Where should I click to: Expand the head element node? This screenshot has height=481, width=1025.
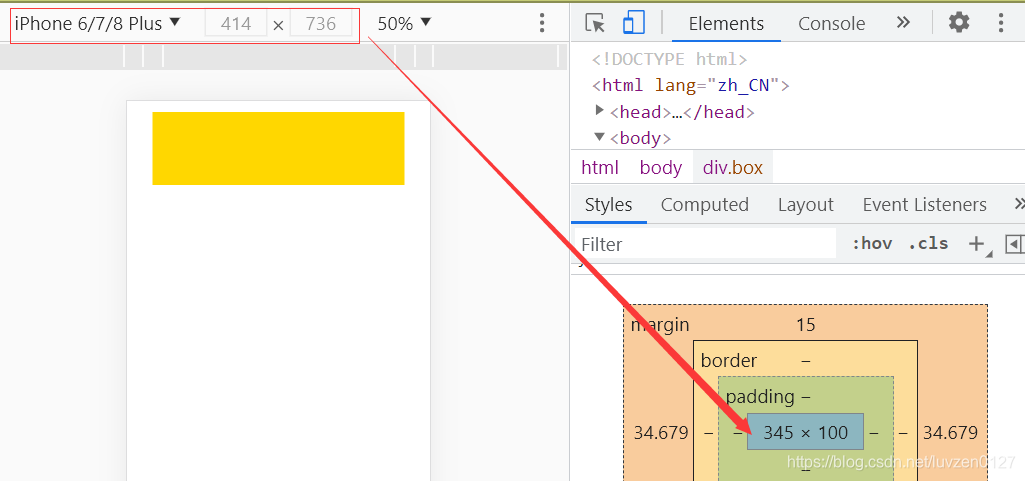click(599, 111)
